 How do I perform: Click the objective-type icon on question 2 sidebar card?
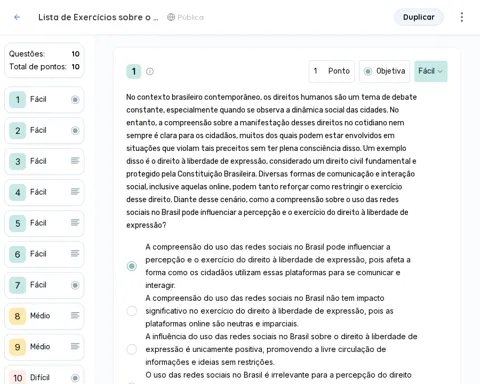pos(75,130)
